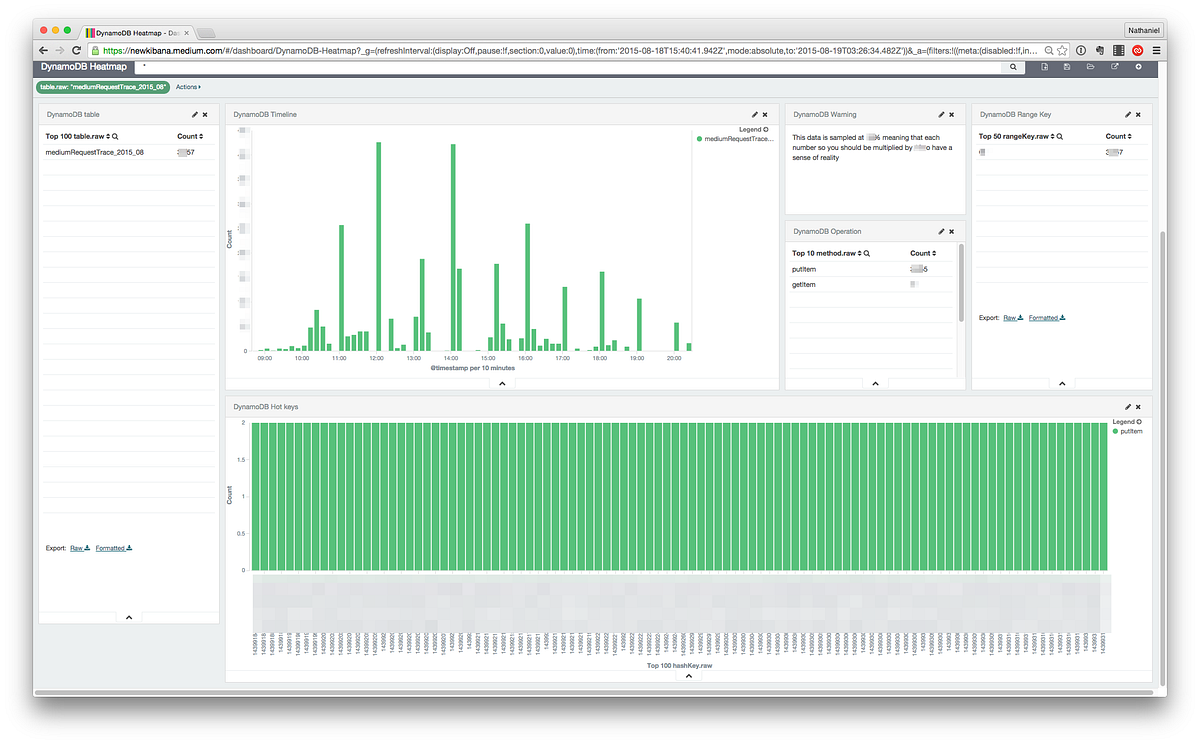Click the search magnifier button in query bar
The height and width of the screenshot is (744, 1200).
pyautogui.click(x=1013, y=67)
